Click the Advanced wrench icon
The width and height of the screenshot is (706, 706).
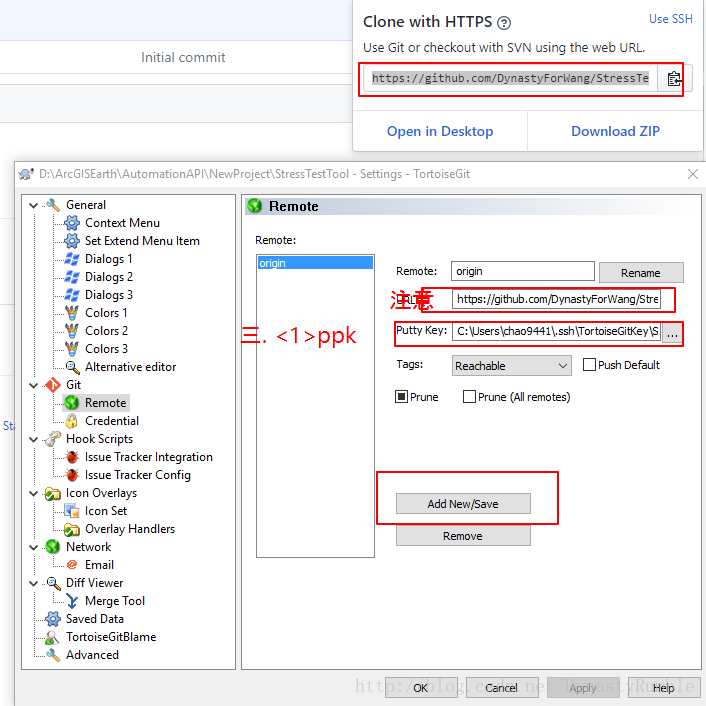[53, 655]
